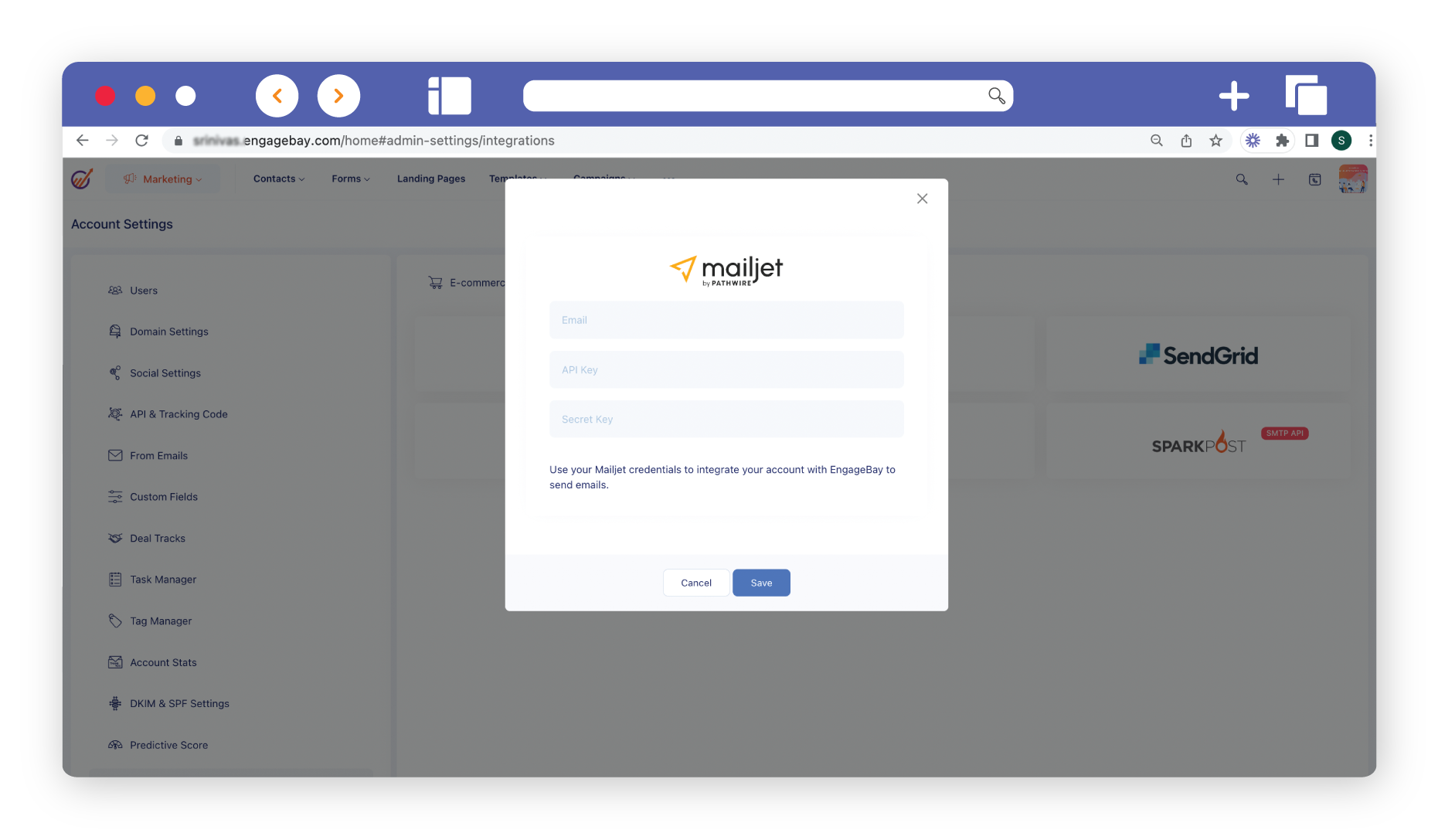
Task: Focus the API Key field
Action: point(726,370)
